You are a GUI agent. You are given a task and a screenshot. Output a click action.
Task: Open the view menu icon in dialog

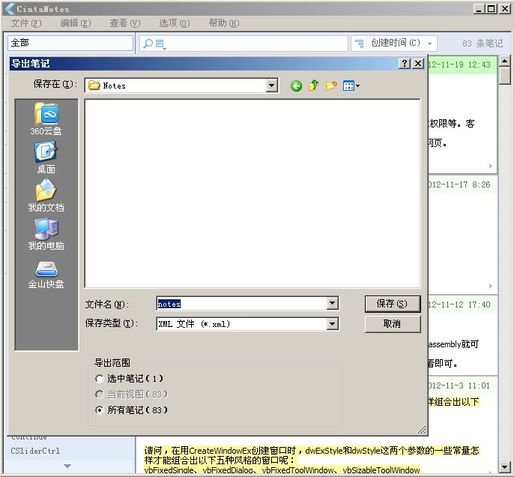tap(351, 86)
